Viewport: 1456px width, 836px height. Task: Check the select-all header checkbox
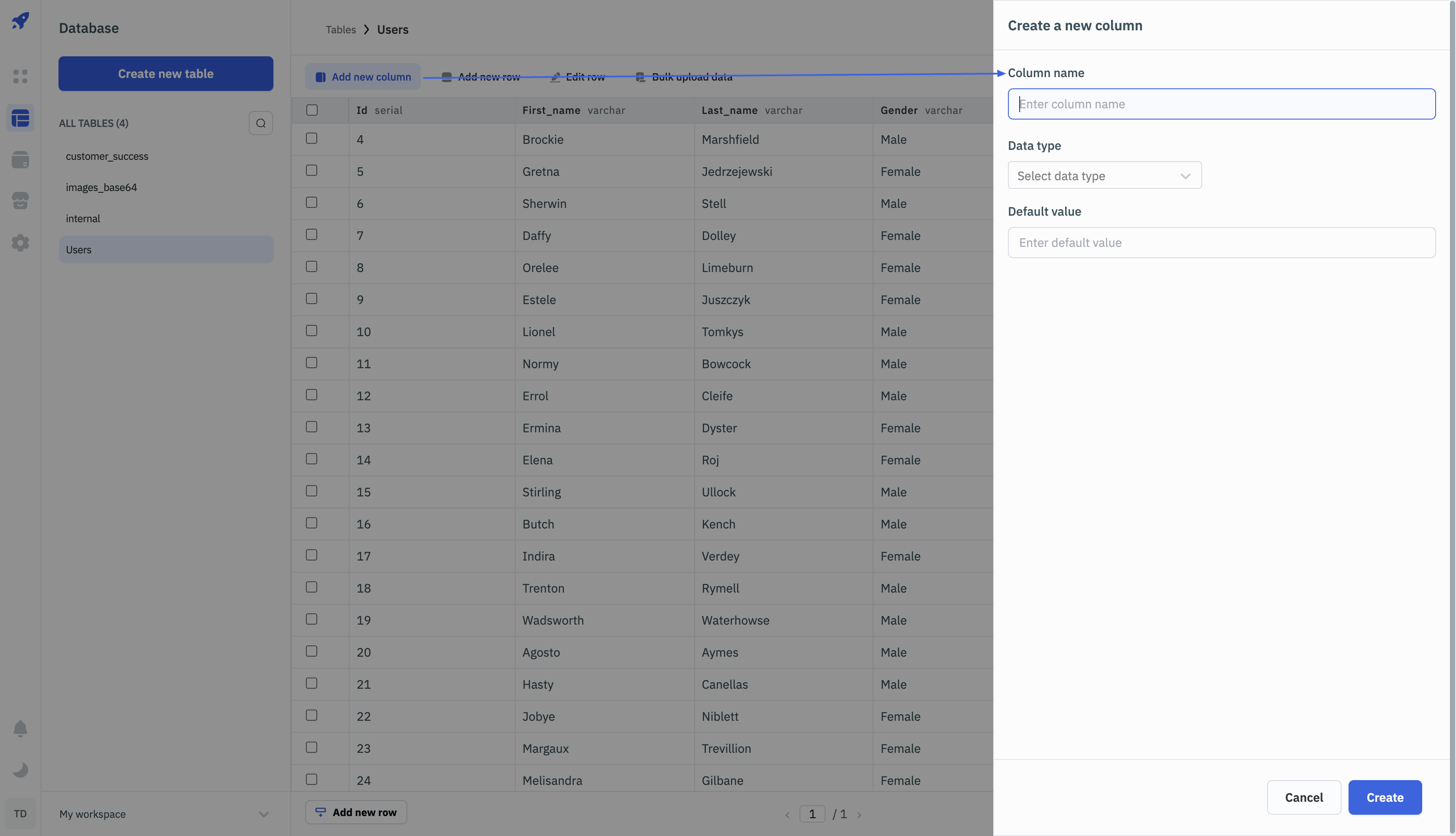point(312,110)
